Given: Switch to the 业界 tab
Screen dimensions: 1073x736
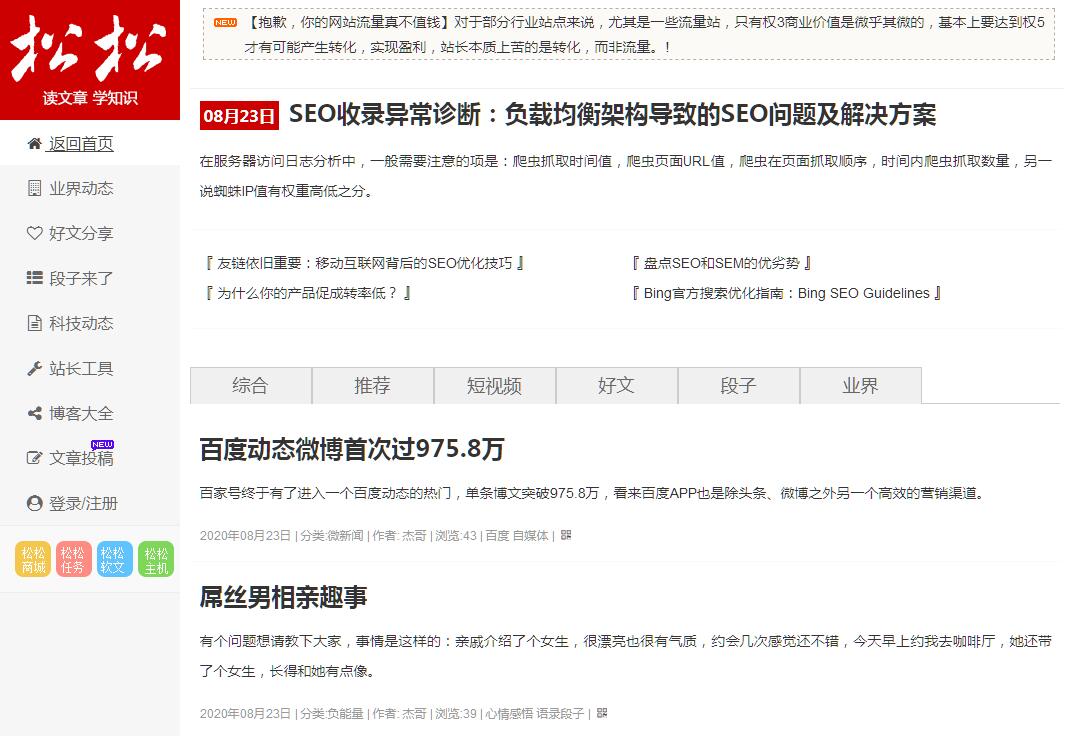Looking at the screenshot, I should [860, 386].
